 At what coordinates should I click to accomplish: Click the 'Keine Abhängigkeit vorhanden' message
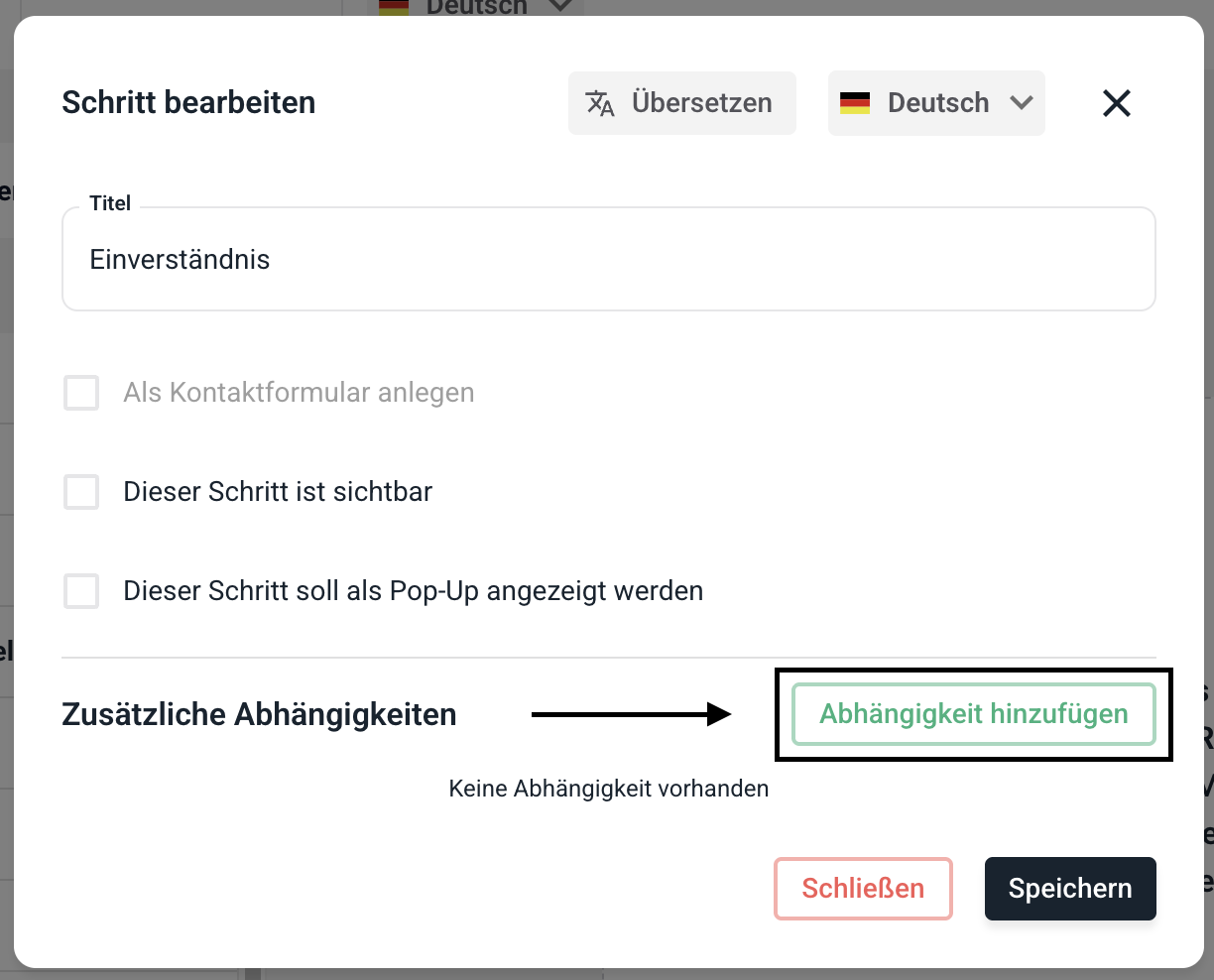[609, 789]
